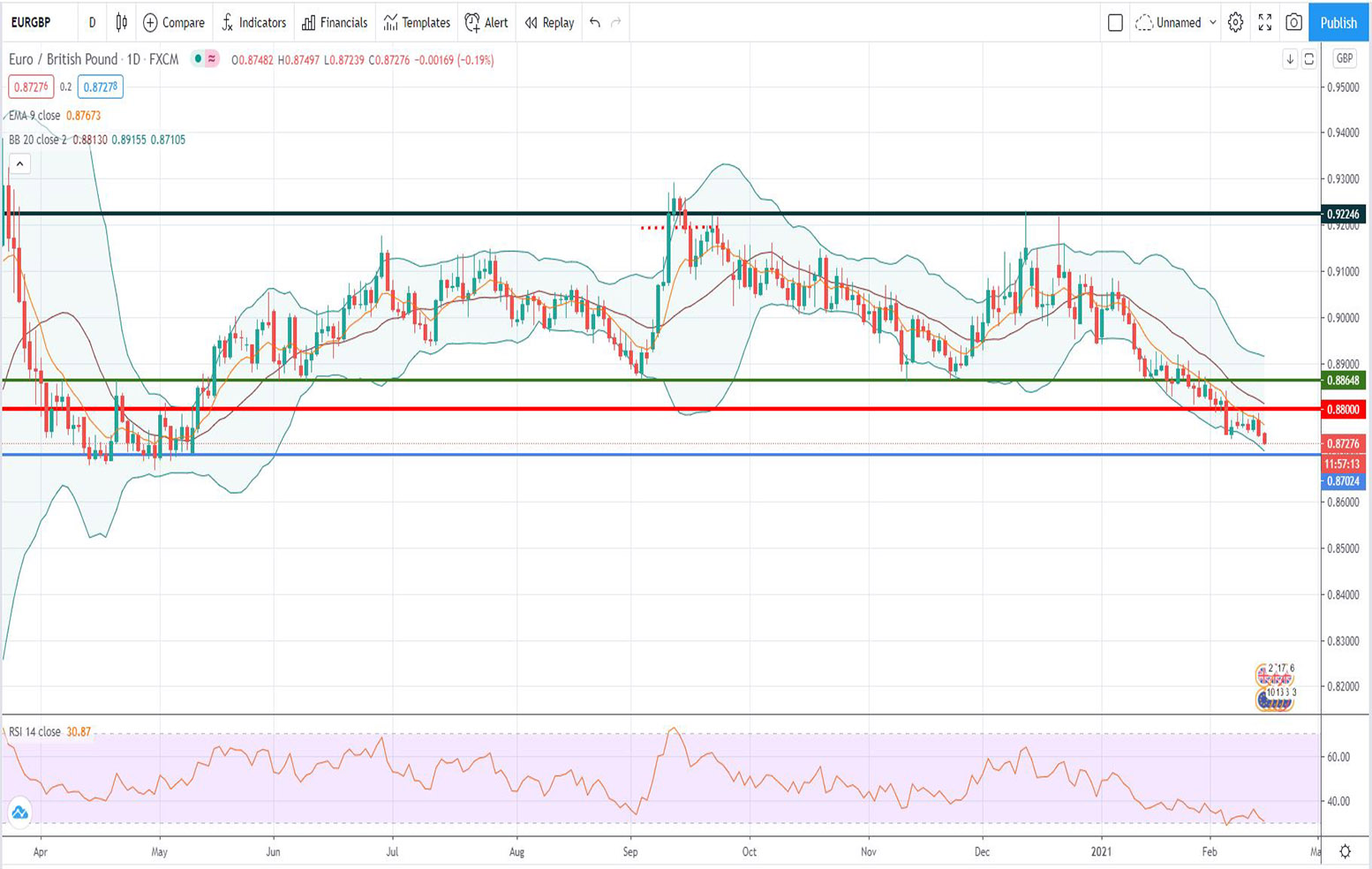
Task: Create an Alert using the clock icon
Action: pyautogui.click(x=486, y=23)
